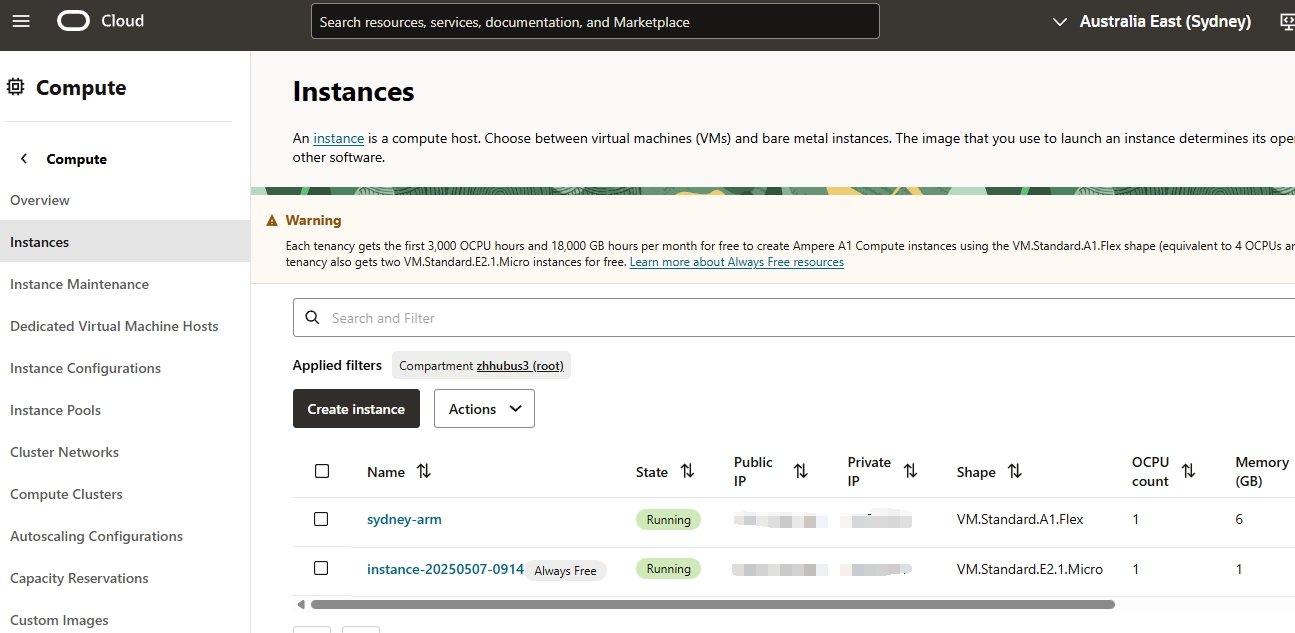Click the Running status of instance-20250507-0914
Screen dimensions: 1295x633
(x=668, y=569)
